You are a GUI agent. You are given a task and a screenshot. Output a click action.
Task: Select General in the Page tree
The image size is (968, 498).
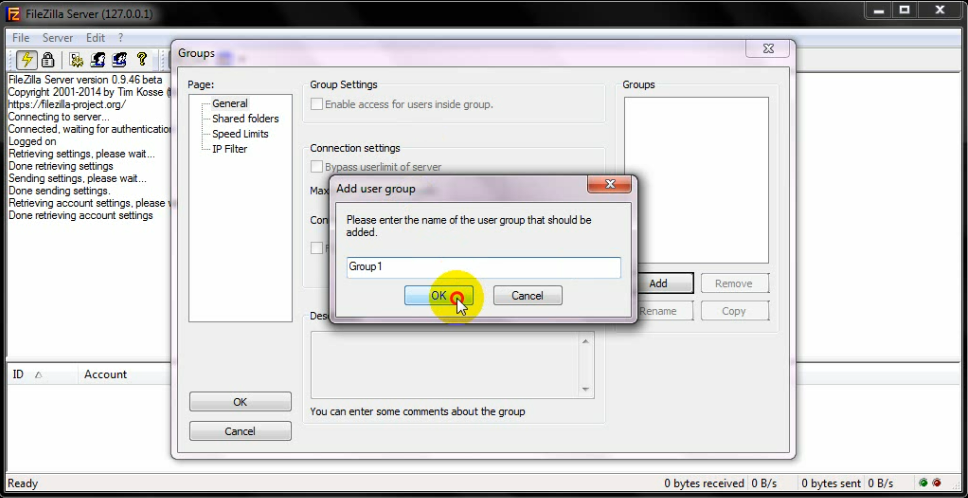click(x=230, y=103)
